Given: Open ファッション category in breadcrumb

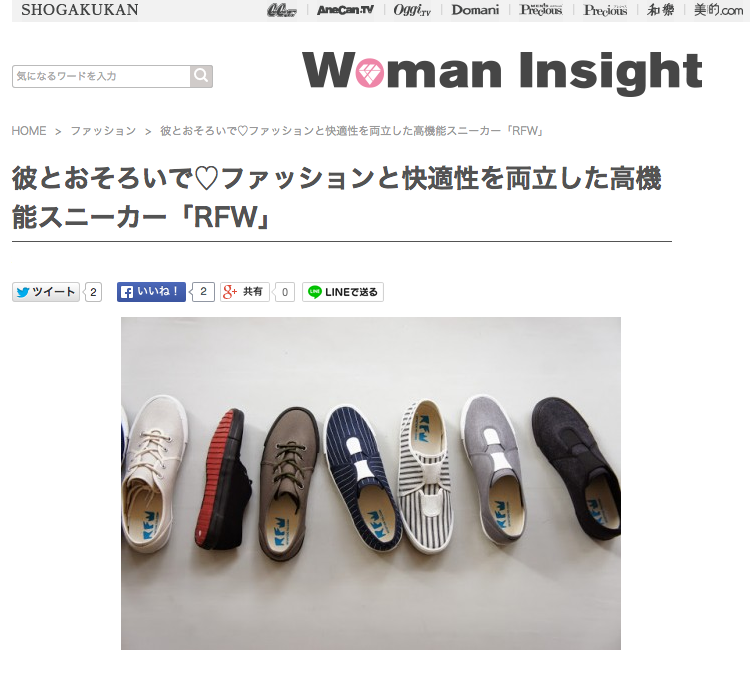Looking at the screenshot, I should click(103, 131).
